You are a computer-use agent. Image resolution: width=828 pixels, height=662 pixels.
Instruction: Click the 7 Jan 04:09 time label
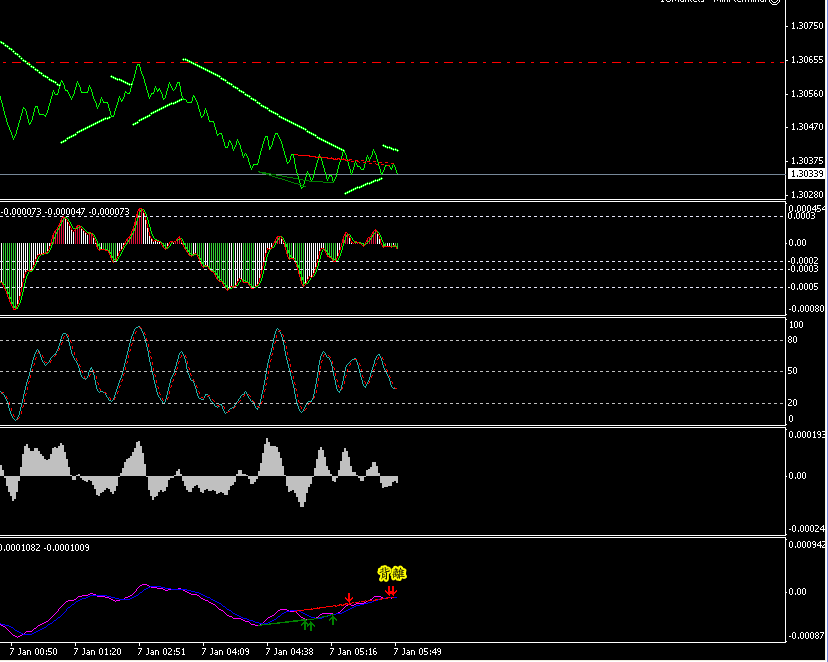tap(225, 652)
